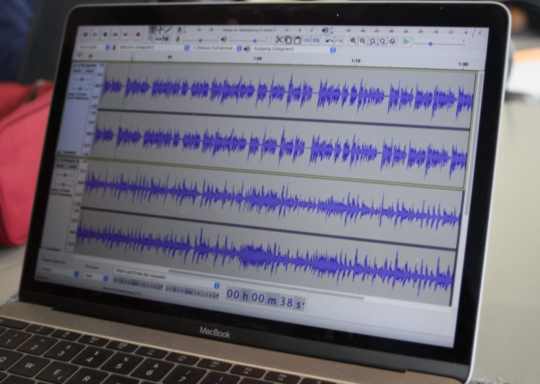
Task: Click the timeline ruler at 1:15
Action: pos(356,61)
